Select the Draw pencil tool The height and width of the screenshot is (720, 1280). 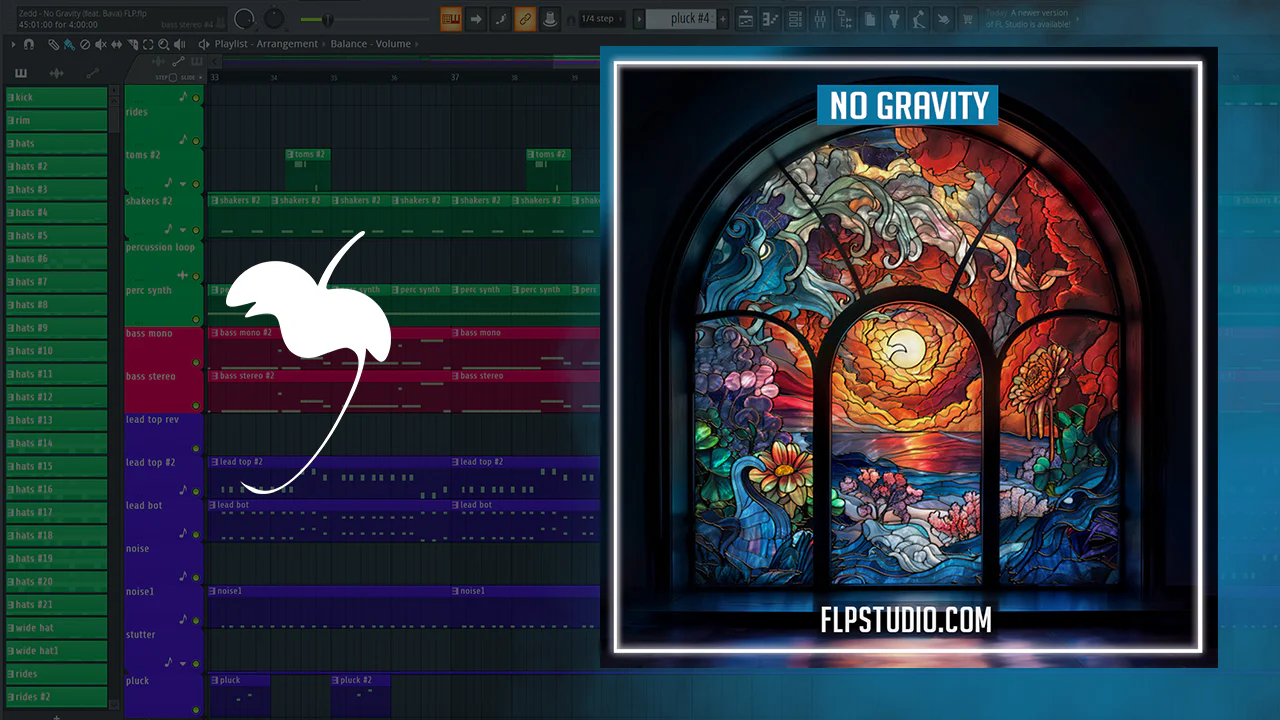coord(53,44)
